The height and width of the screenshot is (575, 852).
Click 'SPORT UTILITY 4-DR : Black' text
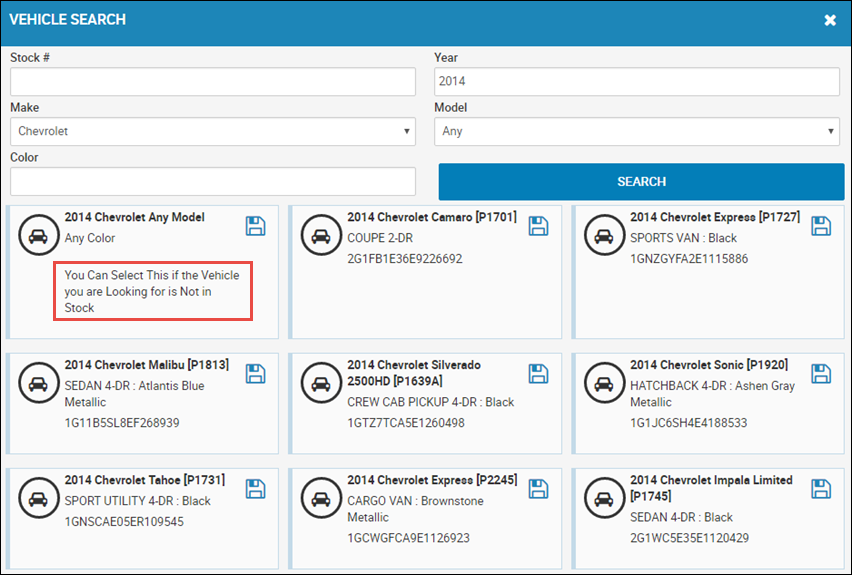pos(137,501)
